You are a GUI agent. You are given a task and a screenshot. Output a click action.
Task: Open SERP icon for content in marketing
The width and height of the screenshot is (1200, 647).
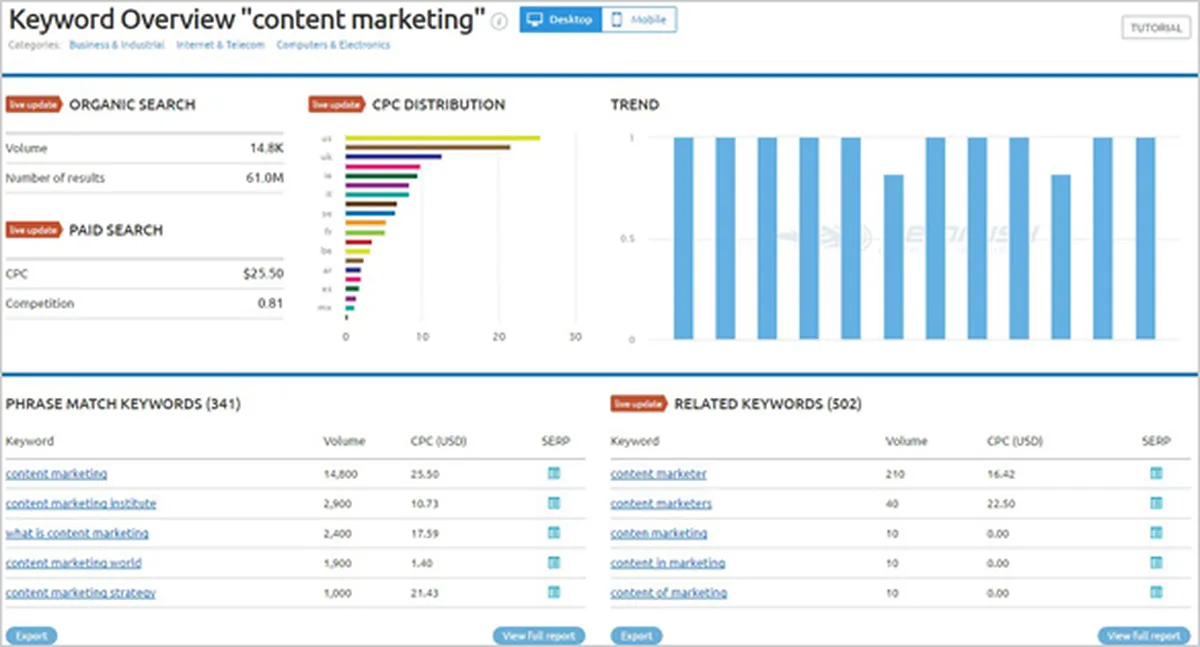1156,563
